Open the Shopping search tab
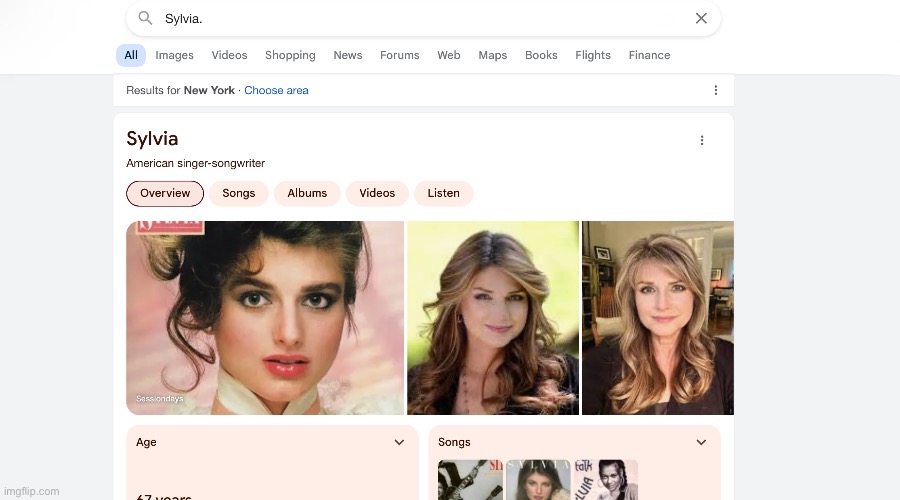This screenshot has height=500, width=900. tap(290, 55)
